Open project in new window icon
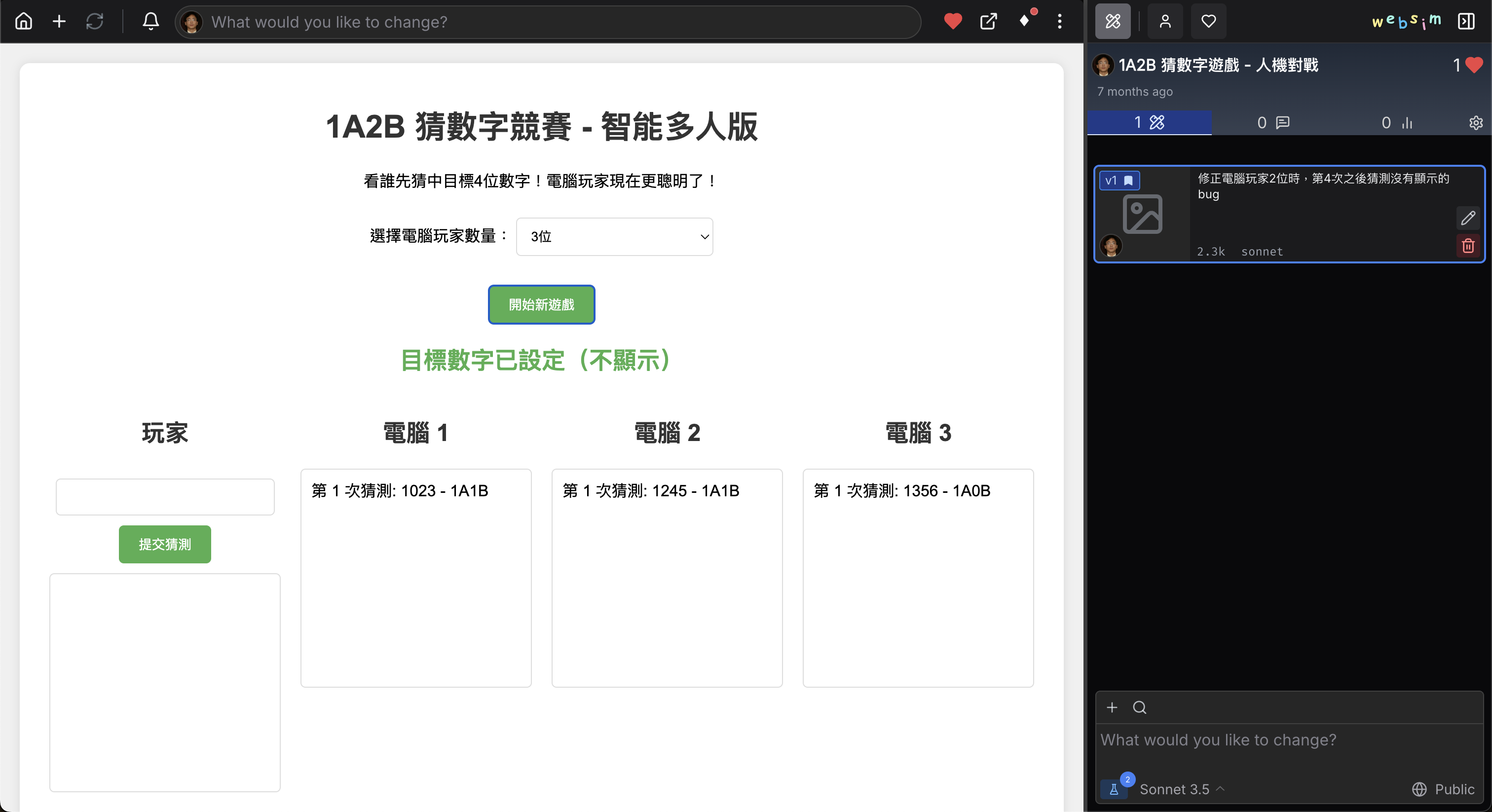The height and width of the screenshot is (812, 1492). click(989, 21)
